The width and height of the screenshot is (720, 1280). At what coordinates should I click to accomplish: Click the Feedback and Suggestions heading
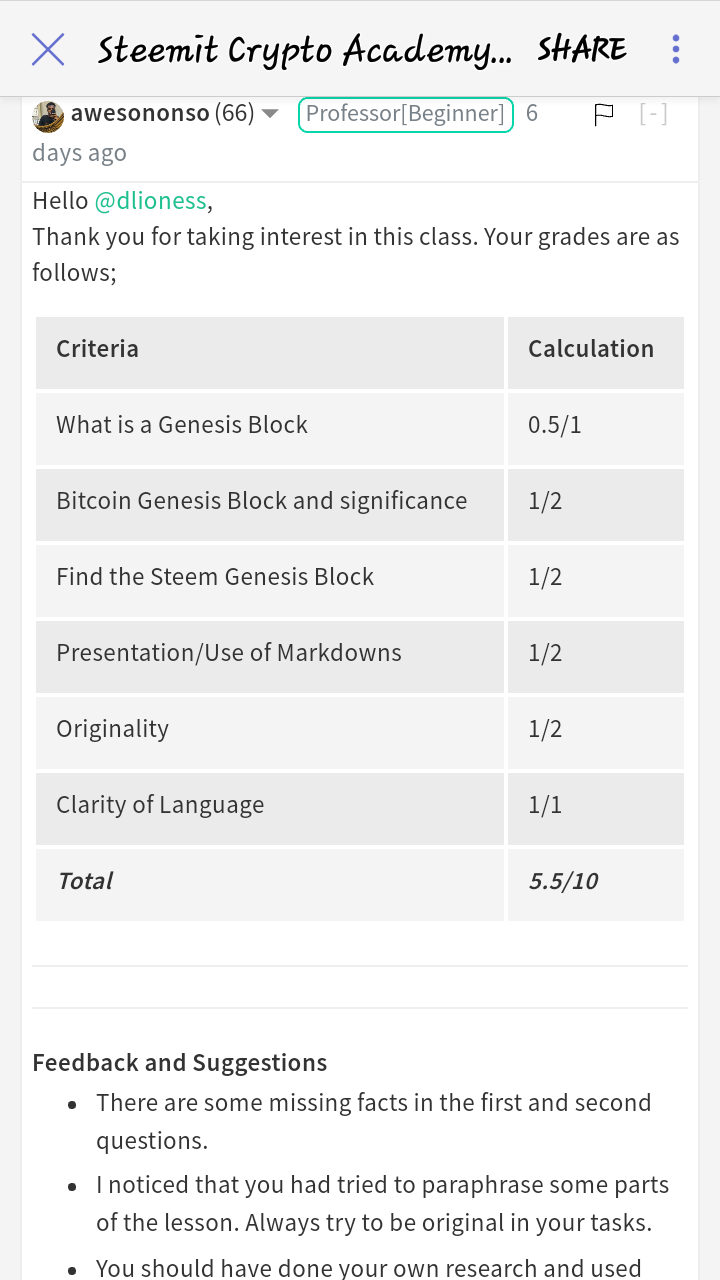click(x=180, y=1062)
